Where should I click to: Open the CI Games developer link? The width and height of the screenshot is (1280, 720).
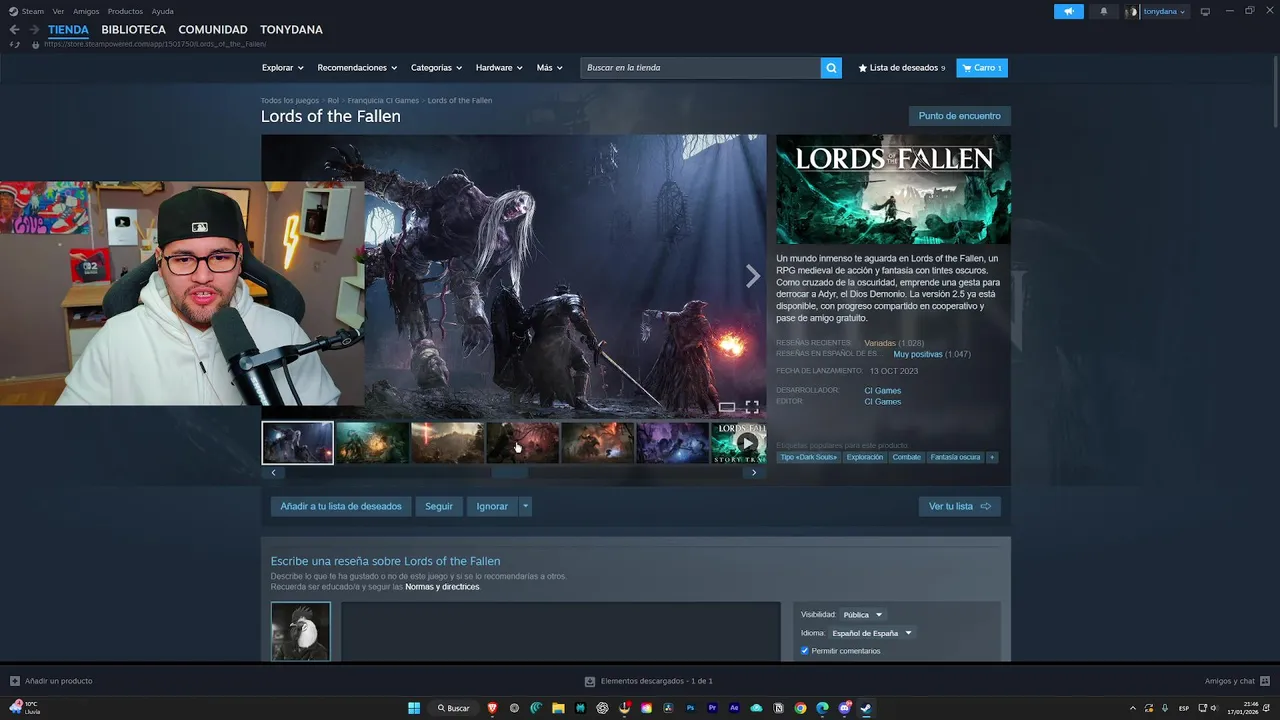[x=883, y=391]
